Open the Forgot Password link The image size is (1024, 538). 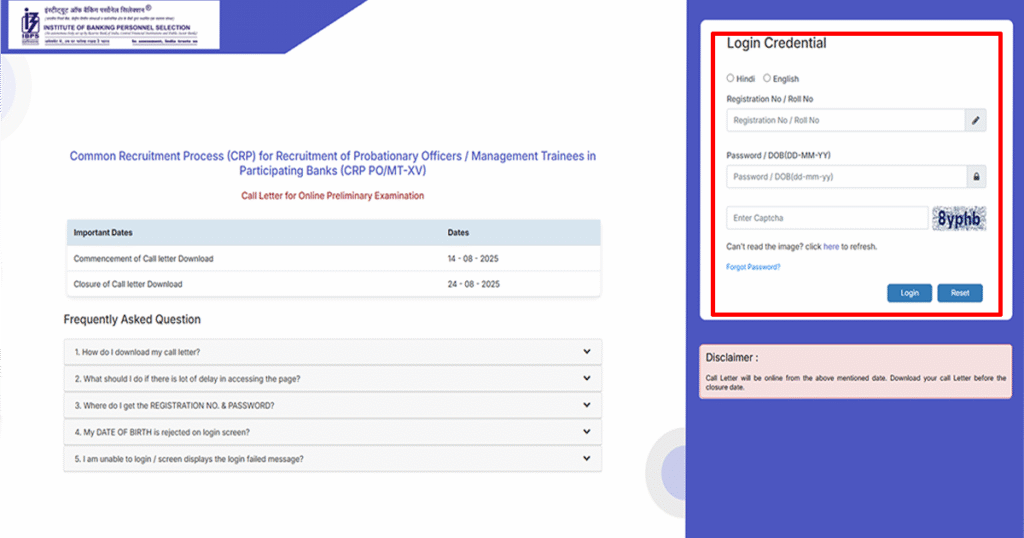coord(753,267)
